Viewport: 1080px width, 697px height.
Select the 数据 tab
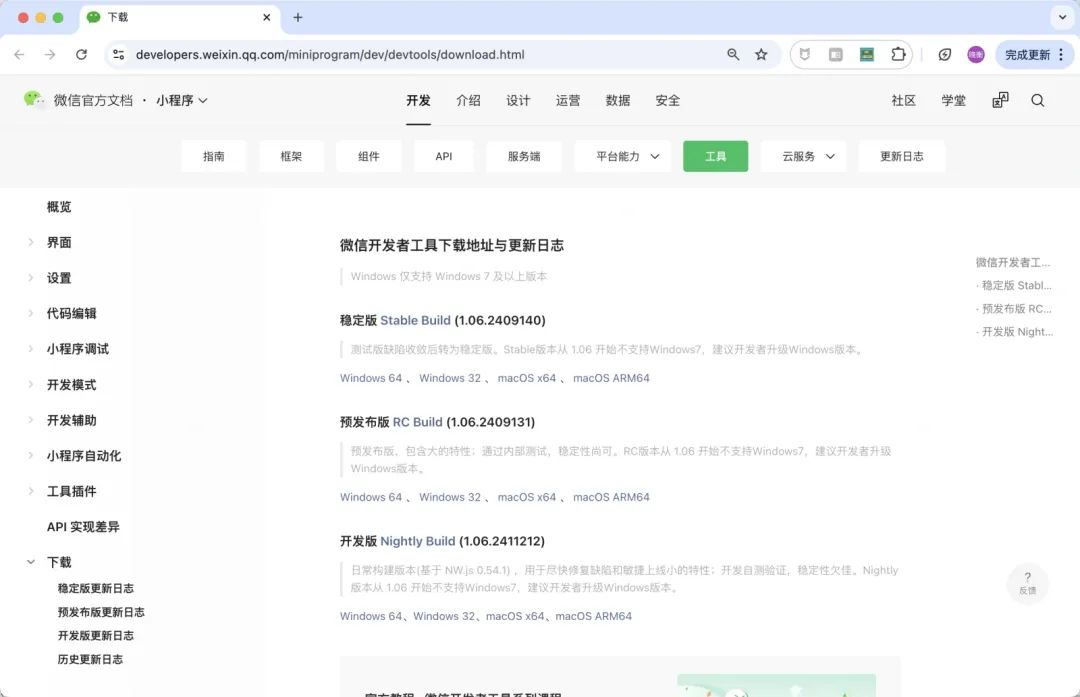click(618, 101)
